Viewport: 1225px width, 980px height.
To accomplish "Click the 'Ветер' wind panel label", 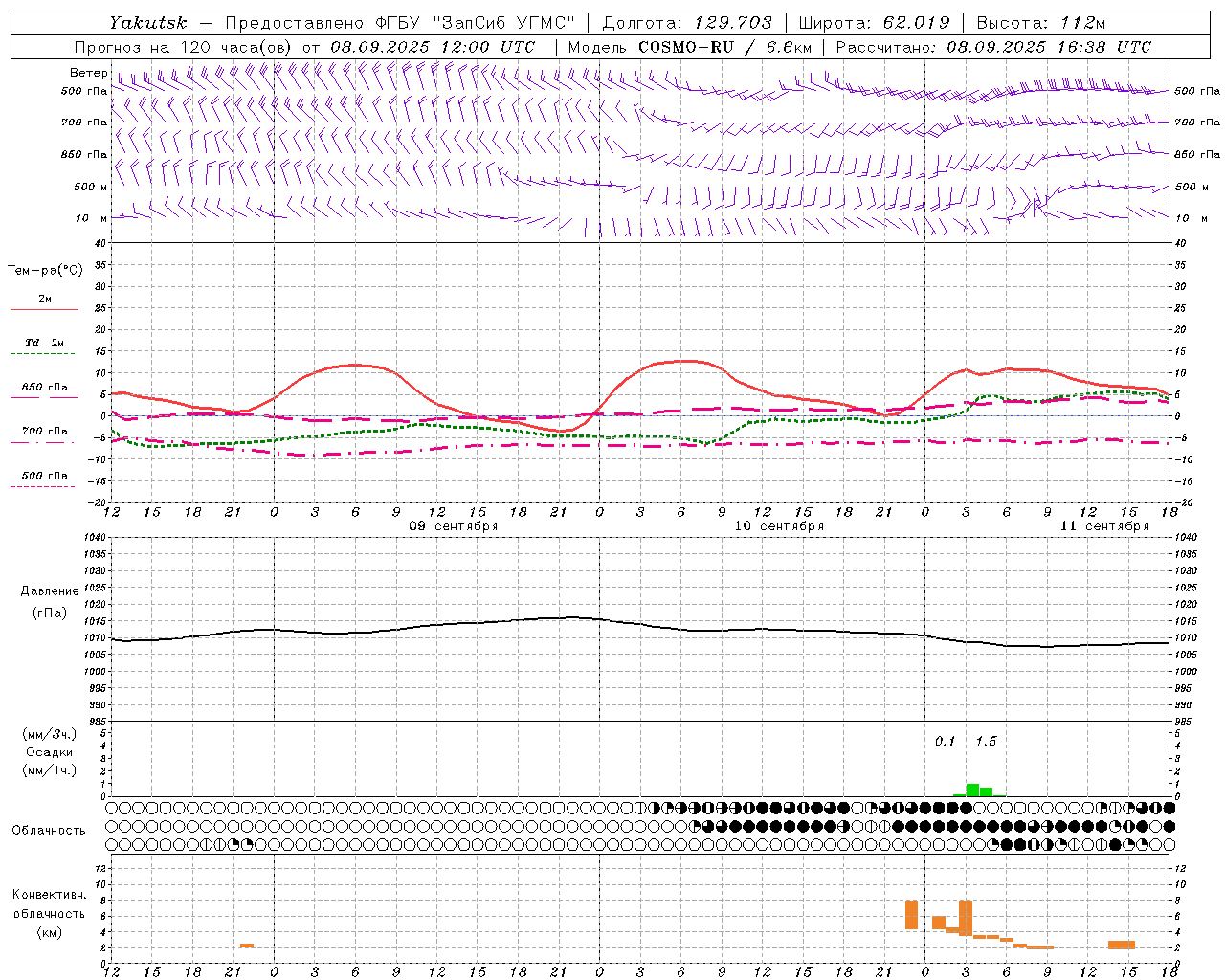I will (x=88, y=73).
